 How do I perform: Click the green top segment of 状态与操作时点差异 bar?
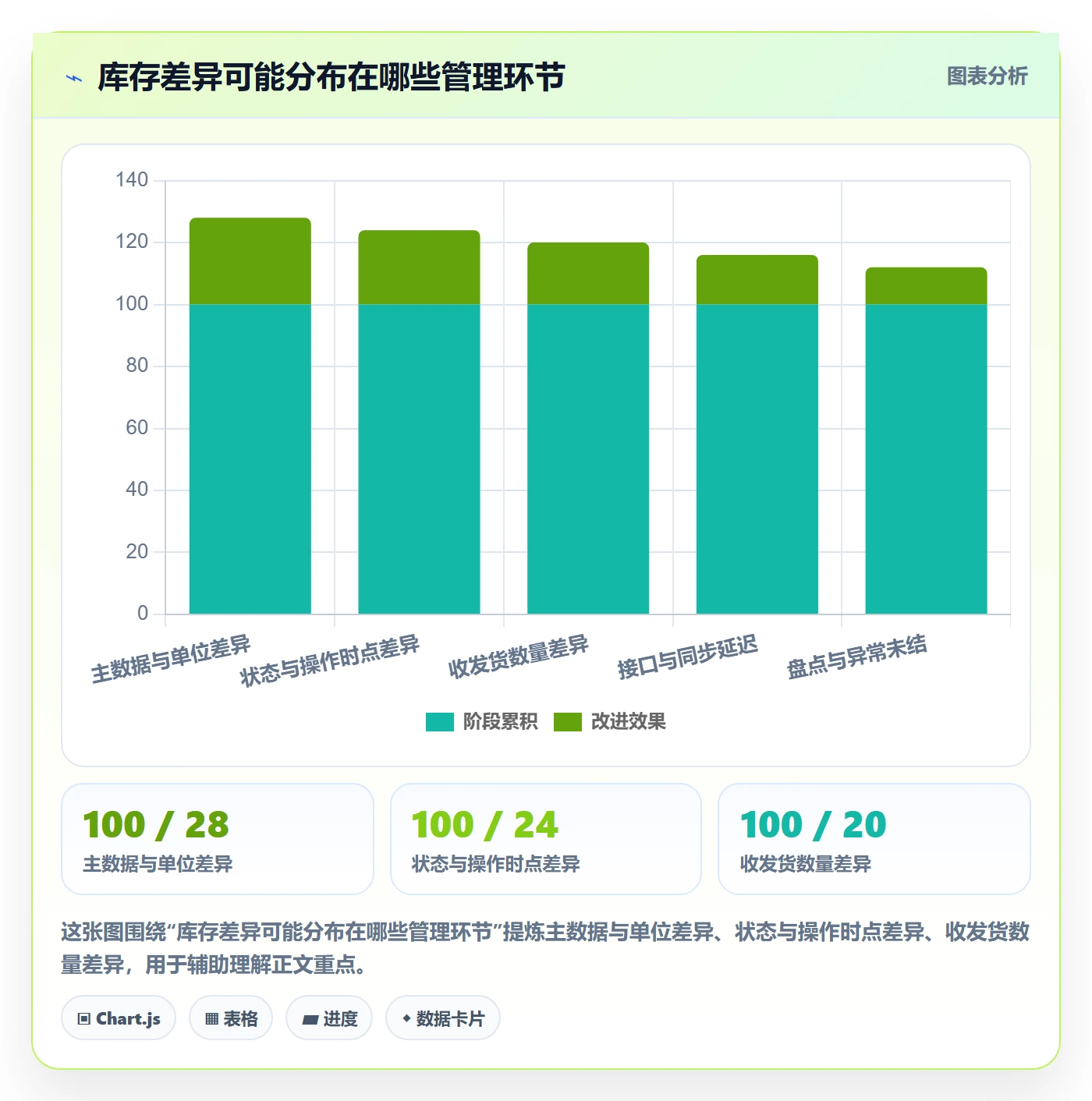pyautogui.click(x=419, y=267)
